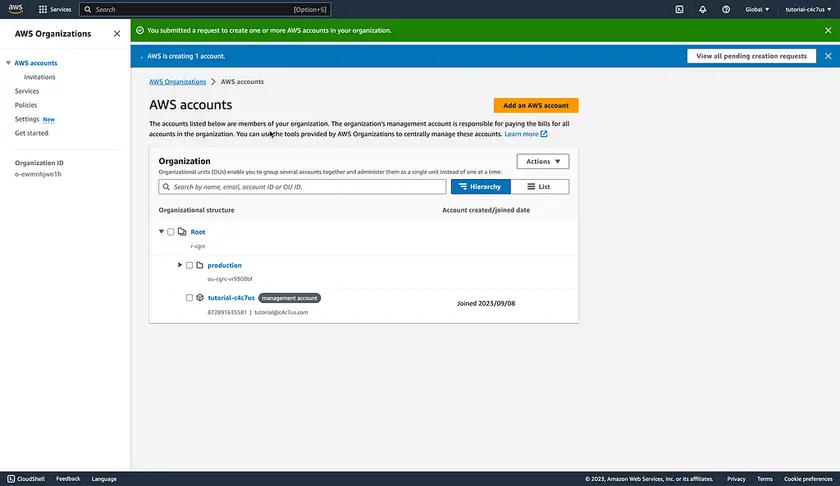
Task: Open the help question-mark menu
Action: 726,9
